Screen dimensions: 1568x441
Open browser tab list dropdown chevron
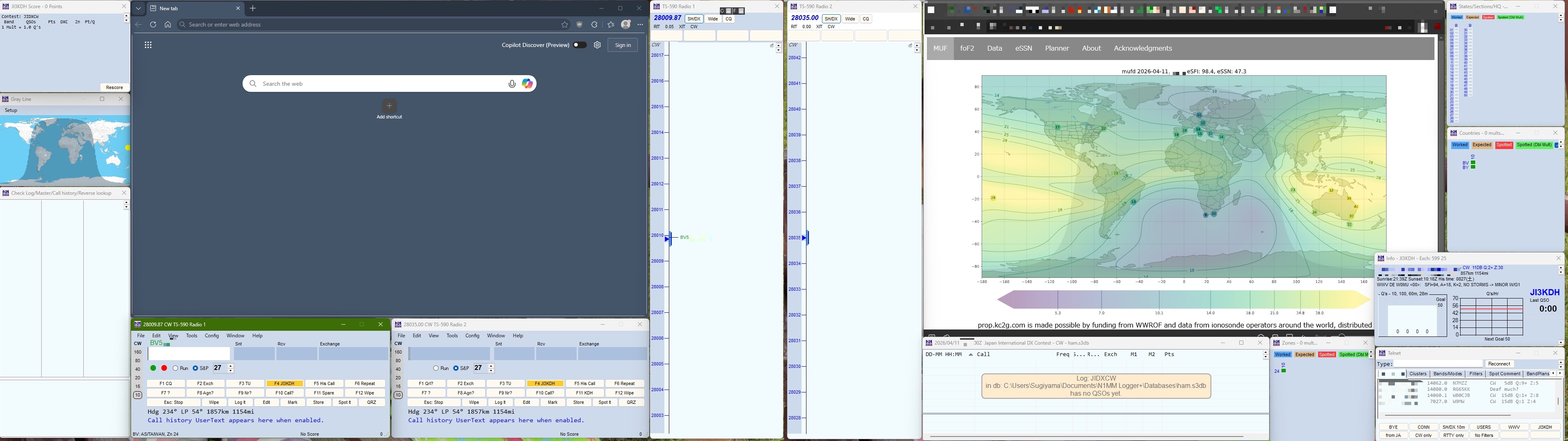(139, 9)
